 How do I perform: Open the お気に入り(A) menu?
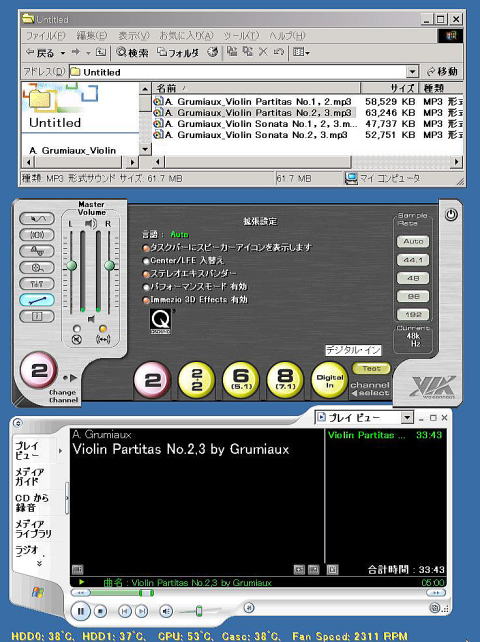186,36
